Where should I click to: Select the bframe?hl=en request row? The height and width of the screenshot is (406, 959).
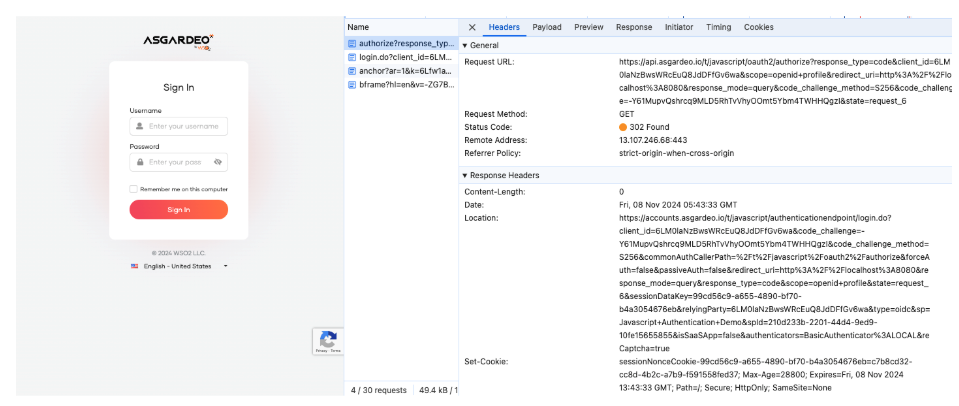pyautogui.click(x=402, y=85)
